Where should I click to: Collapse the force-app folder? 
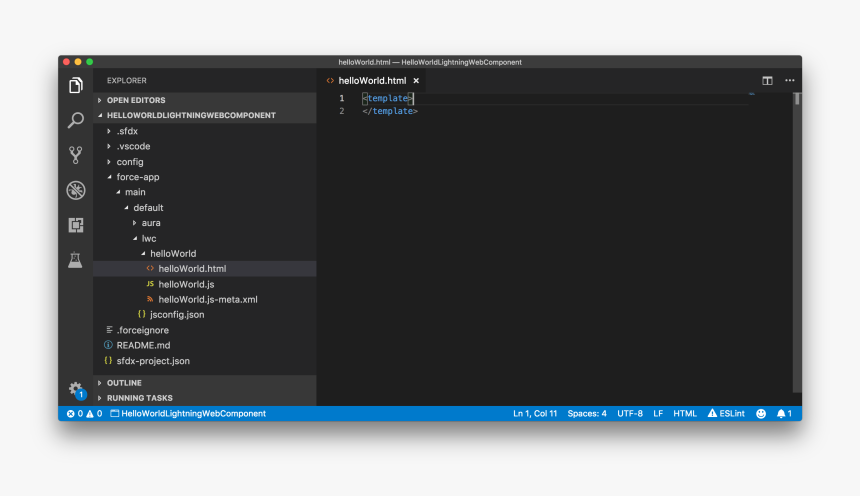pos(109,177)
